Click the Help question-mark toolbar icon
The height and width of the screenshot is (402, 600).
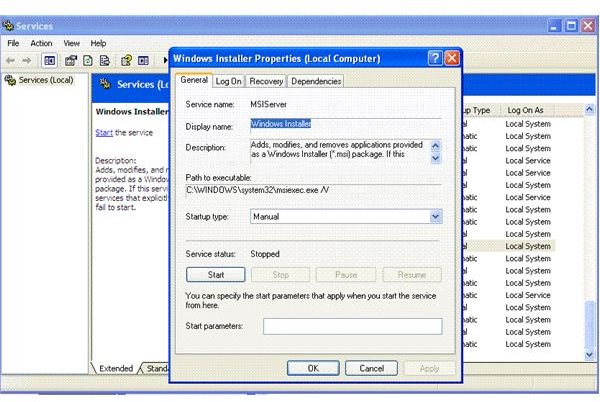coord(126,60)
